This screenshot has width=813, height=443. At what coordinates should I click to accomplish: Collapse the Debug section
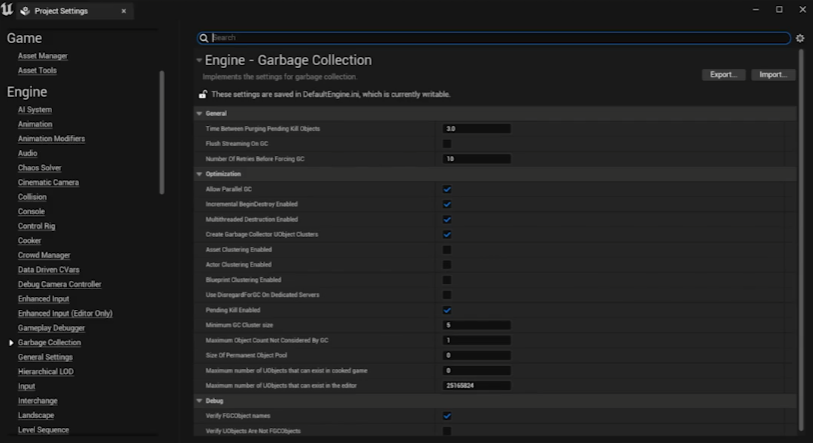[x=199, y=400]
